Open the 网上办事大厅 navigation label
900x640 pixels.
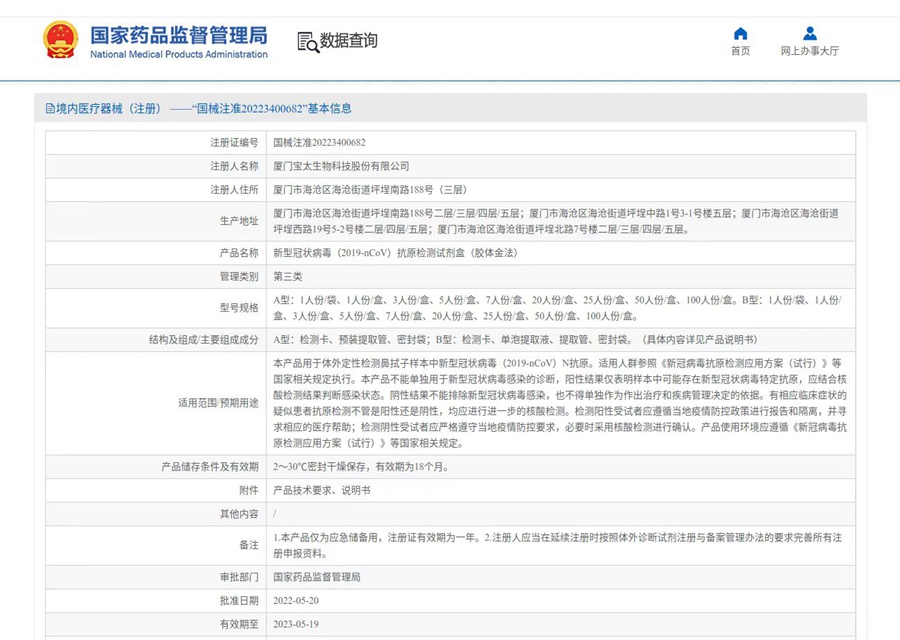810,51
